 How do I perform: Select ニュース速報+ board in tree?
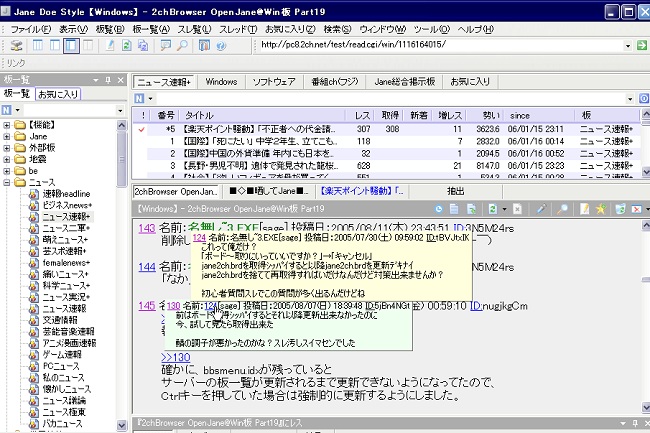(x=66, y=217)
